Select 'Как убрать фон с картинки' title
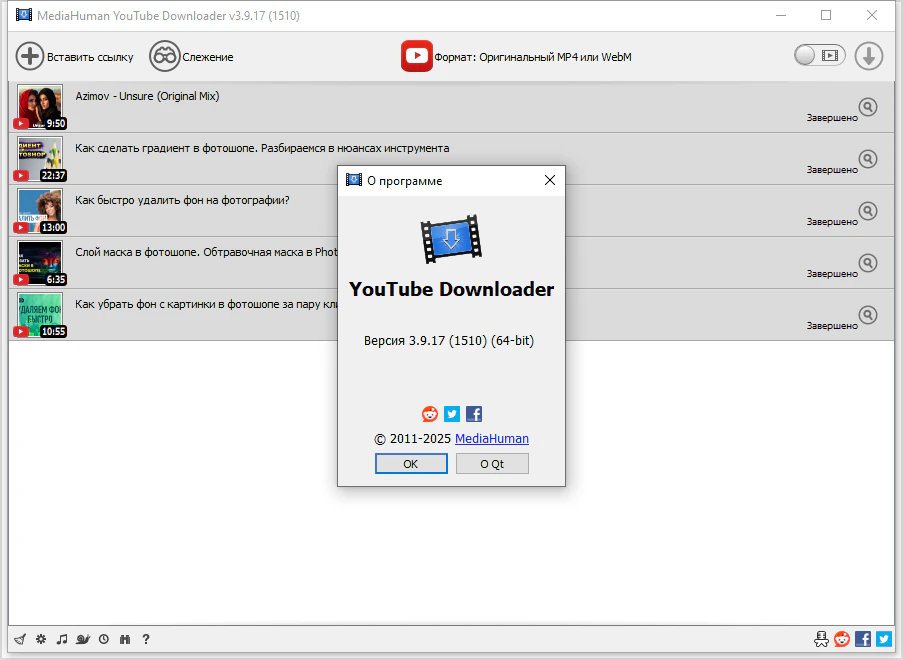The image size is (903, 660). pyautogui.click(x=206, y=304)
